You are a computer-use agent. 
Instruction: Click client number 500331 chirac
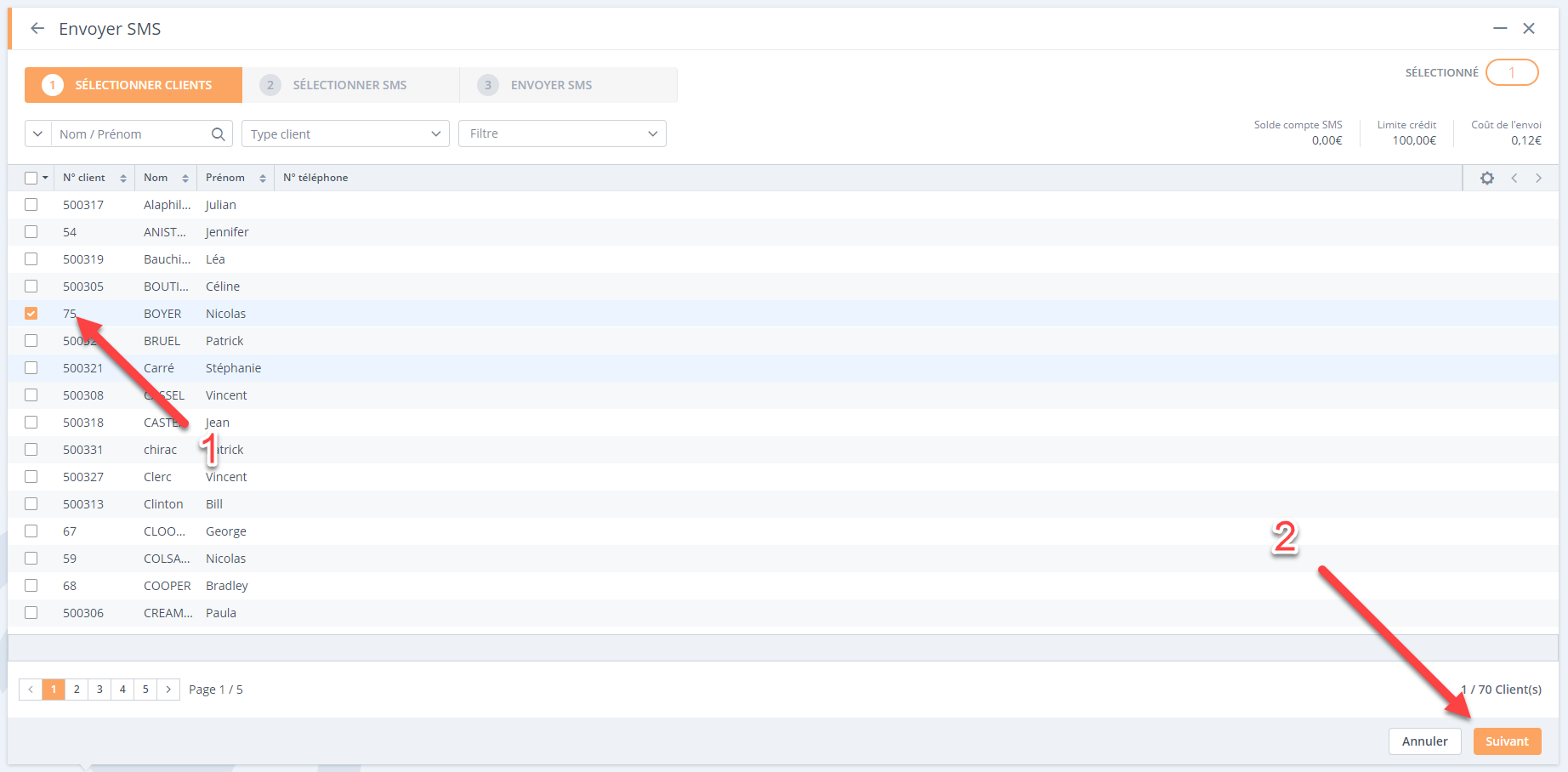(83, 450)
